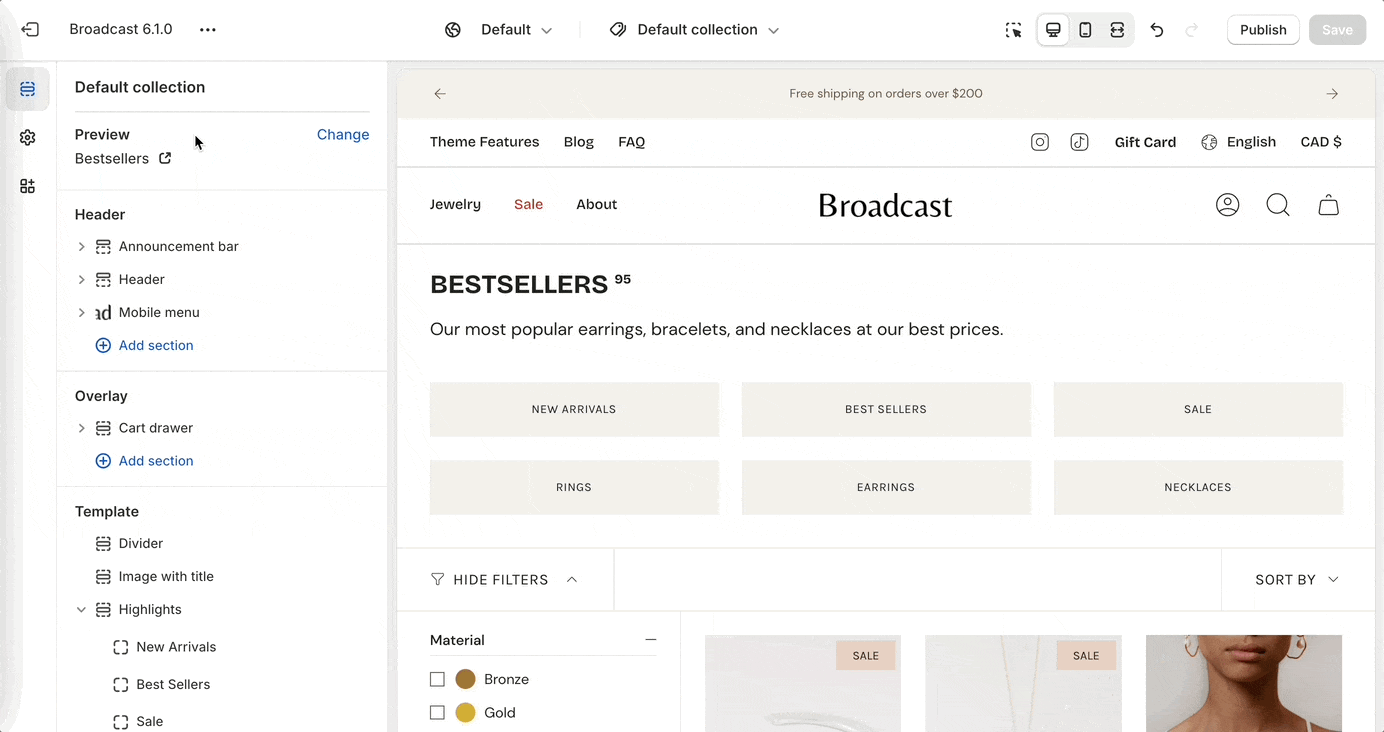Image resolution: width=1384 pixels, height=732 pixels.
Task: Collapse the Highlights section tree
Action: point(82,610)
